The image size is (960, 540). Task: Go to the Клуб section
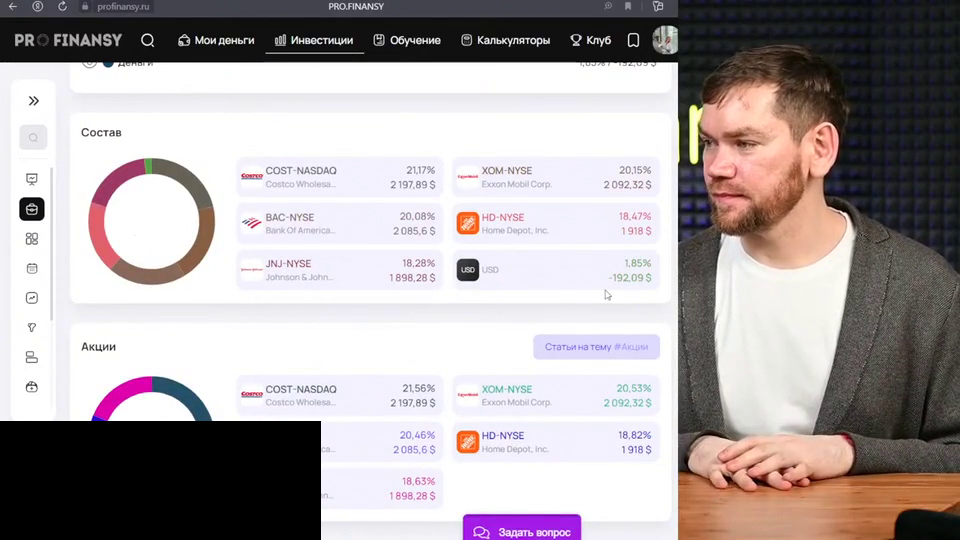pos(591,40)
